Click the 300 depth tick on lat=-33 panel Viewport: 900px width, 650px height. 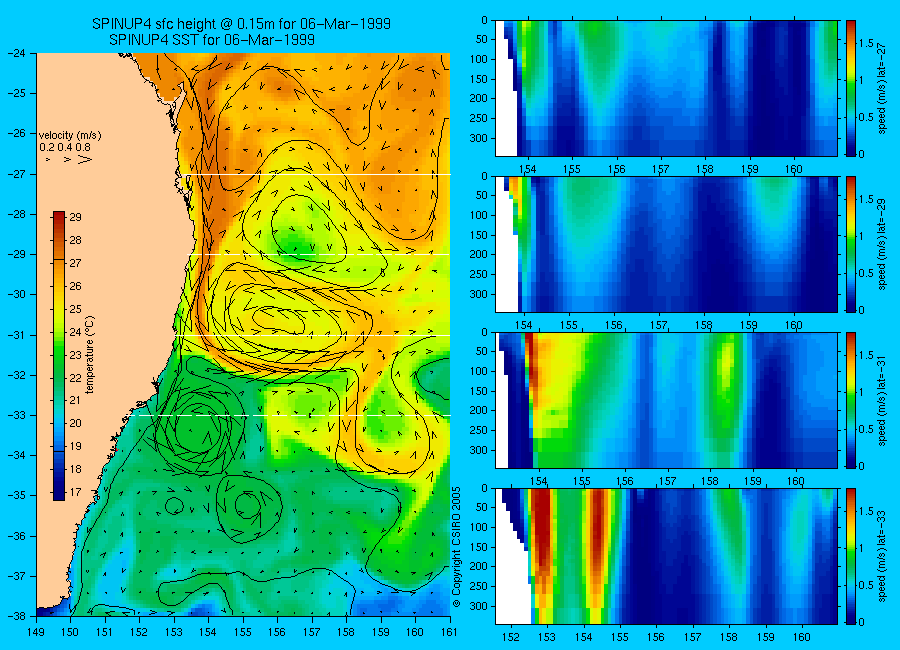pos(479,606)
